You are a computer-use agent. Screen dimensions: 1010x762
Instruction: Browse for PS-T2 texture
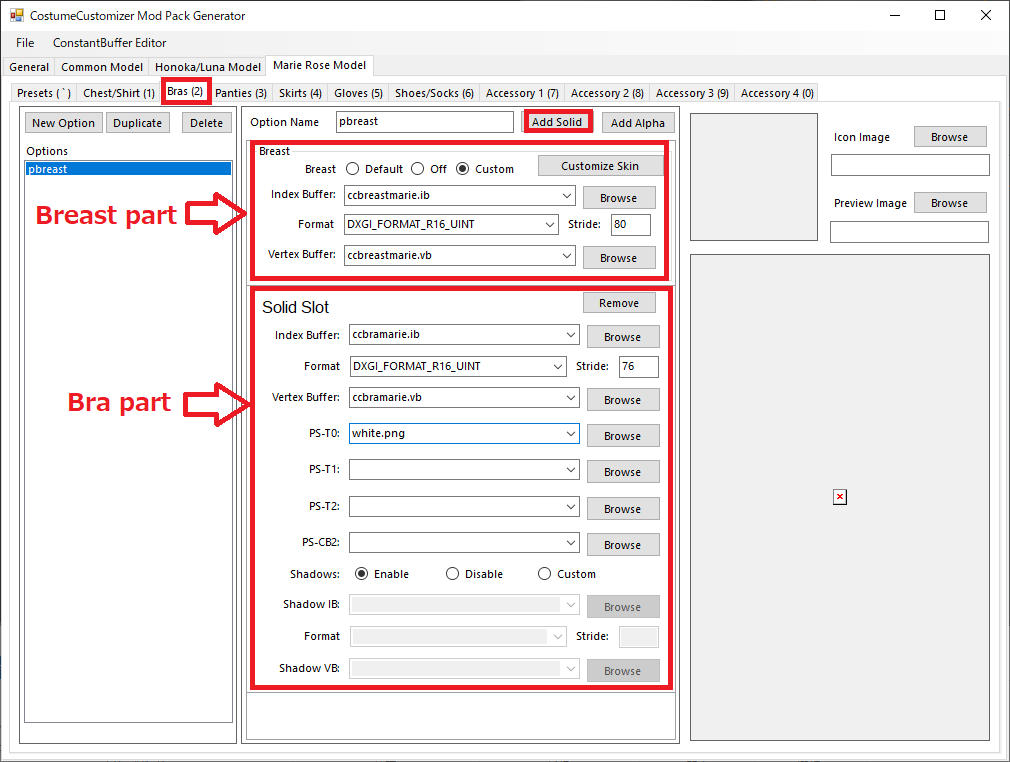[623, 509]
